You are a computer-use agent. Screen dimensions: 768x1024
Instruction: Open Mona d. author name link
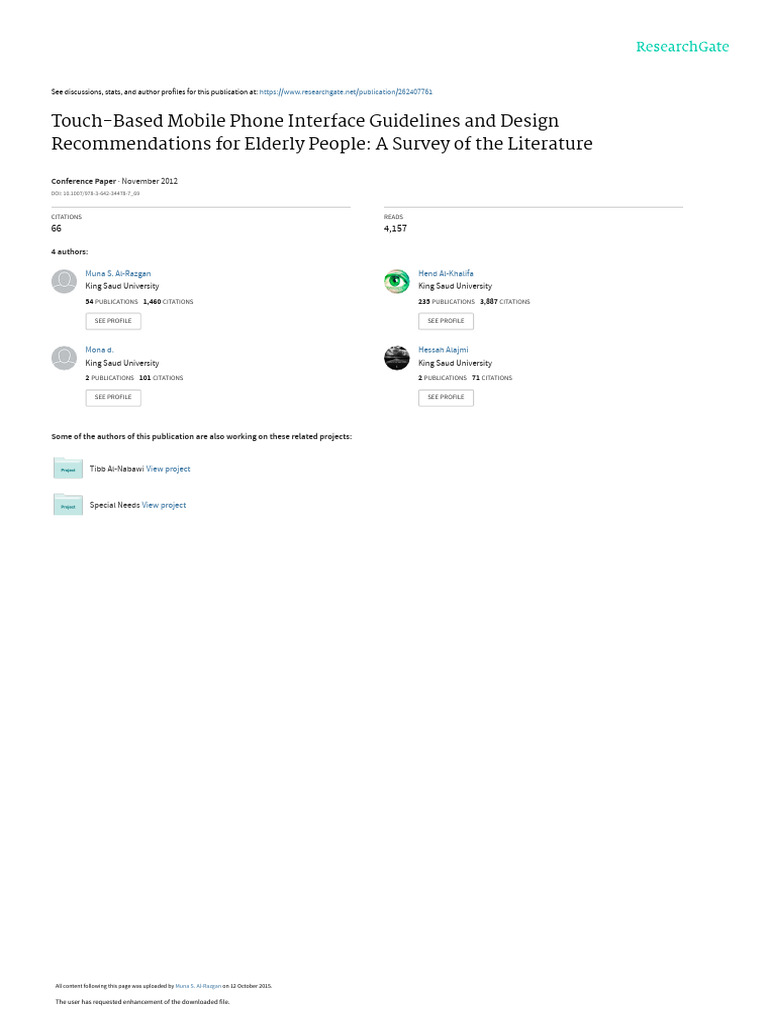click(99, 350)
